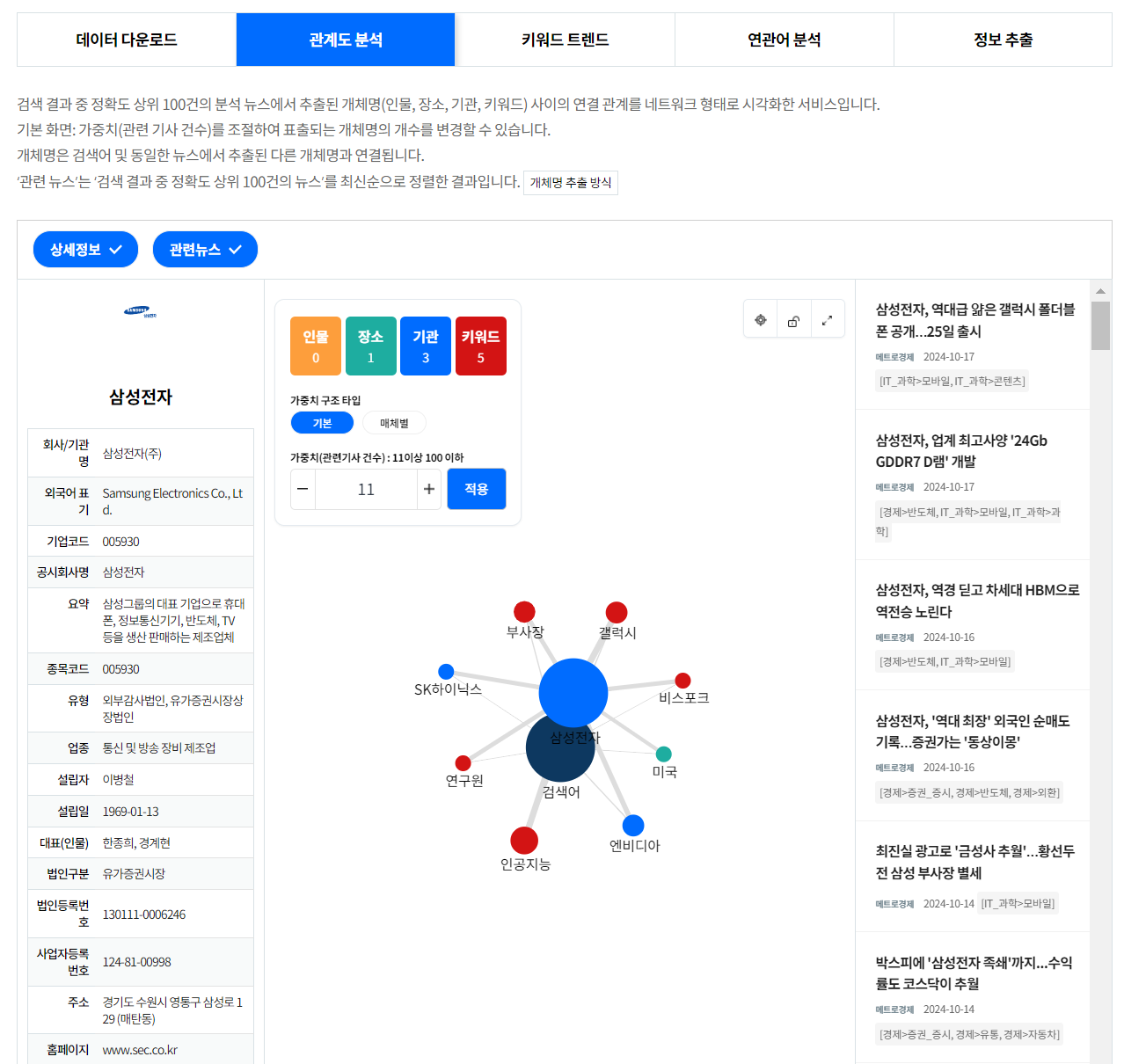Select the red 갤럭시 node
Screen dimensions: 1124x1064
tap(617, 613)
